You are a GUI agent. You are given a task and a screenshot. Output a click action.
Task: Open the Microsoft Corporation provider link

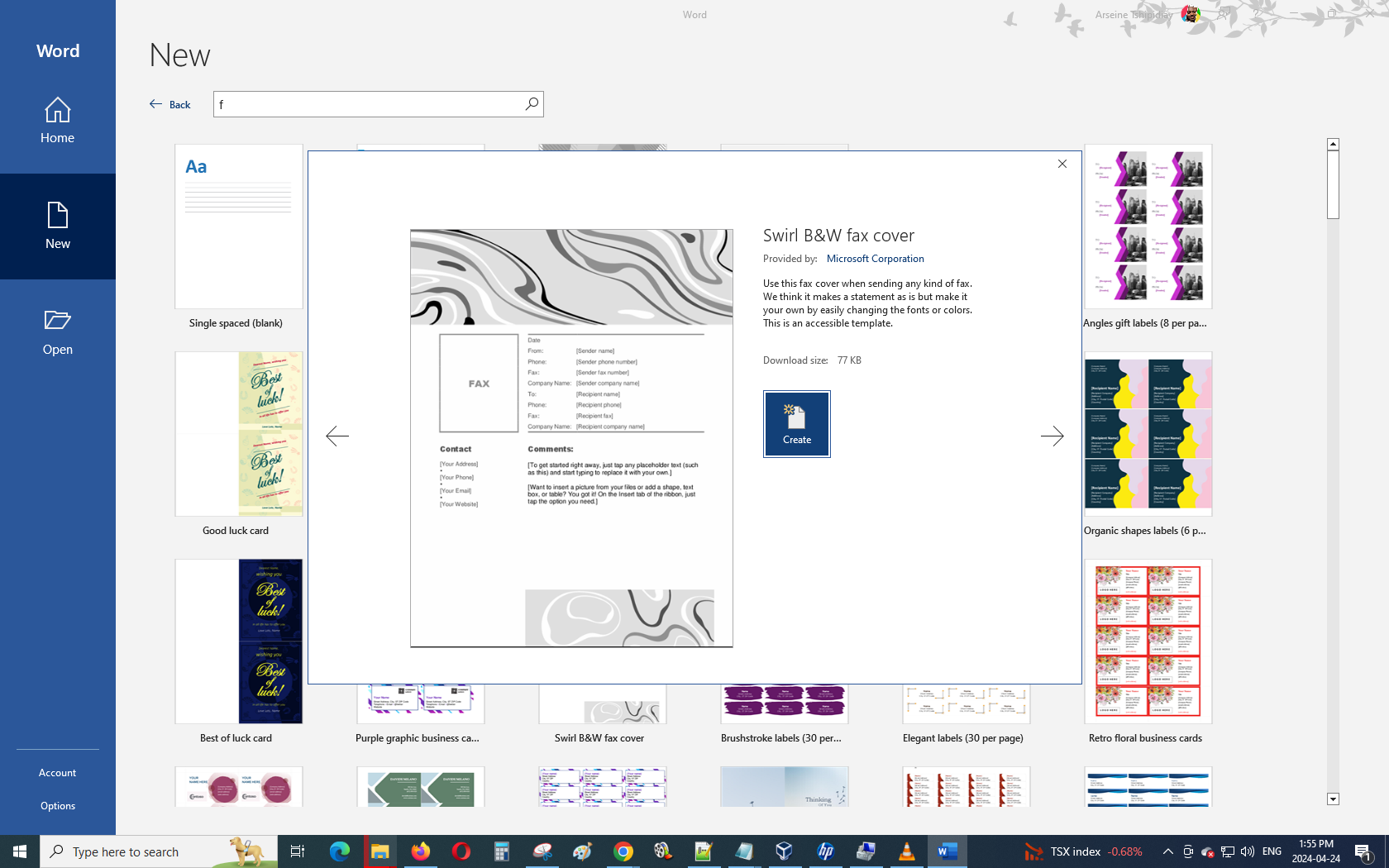click(875, 259)
